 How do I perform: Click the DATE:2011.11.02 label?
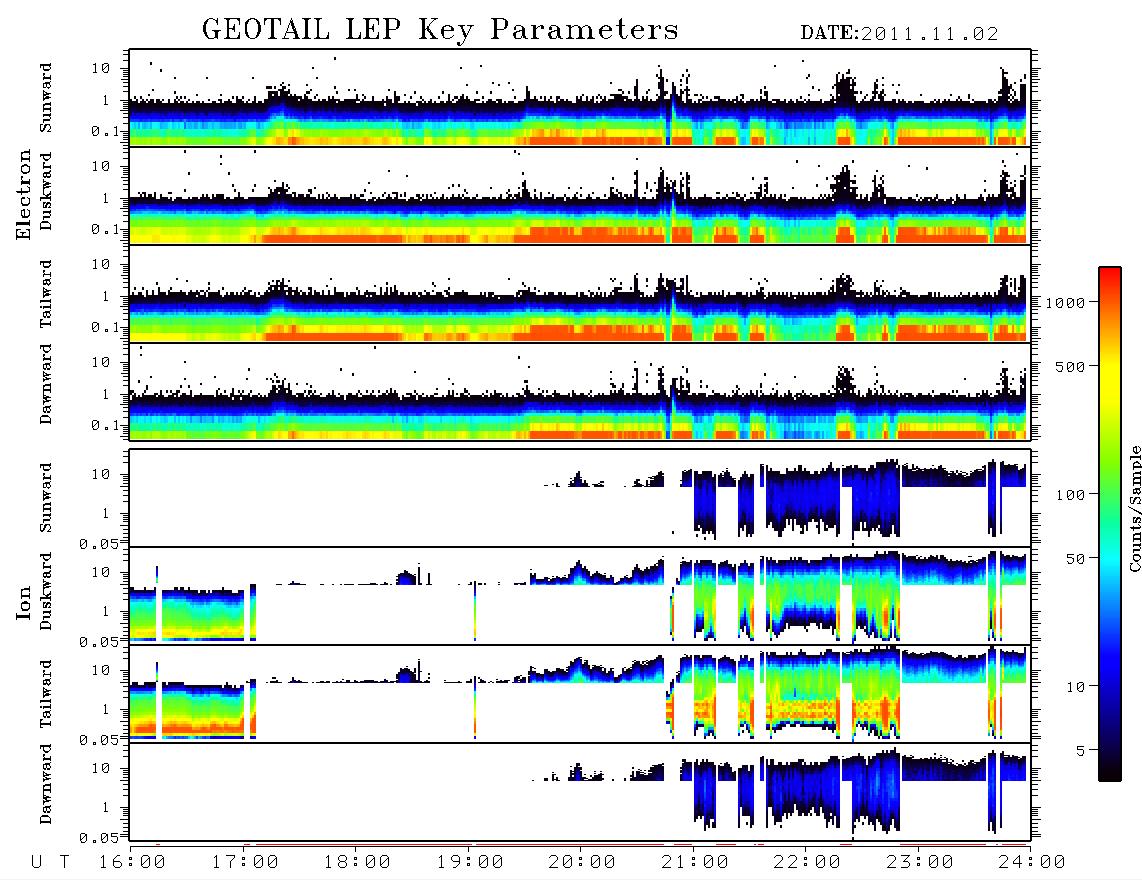pos(899,34)
